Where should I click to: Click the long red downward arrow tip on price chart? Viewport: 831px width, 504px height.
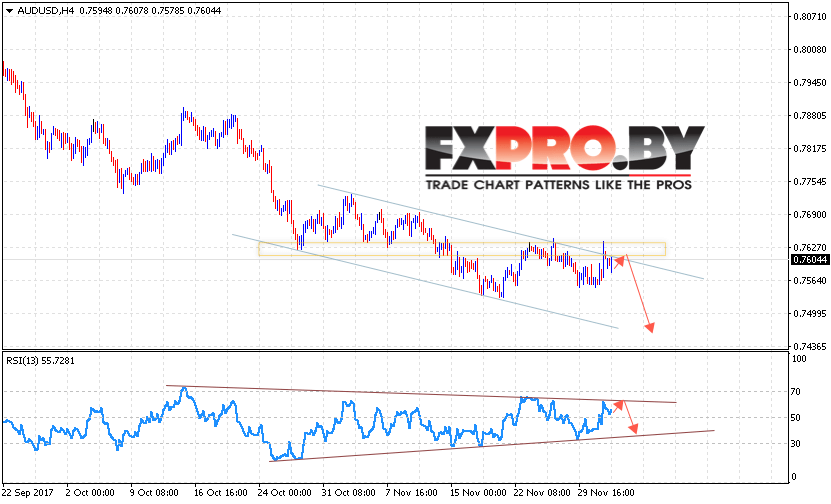tap(652, 331)
